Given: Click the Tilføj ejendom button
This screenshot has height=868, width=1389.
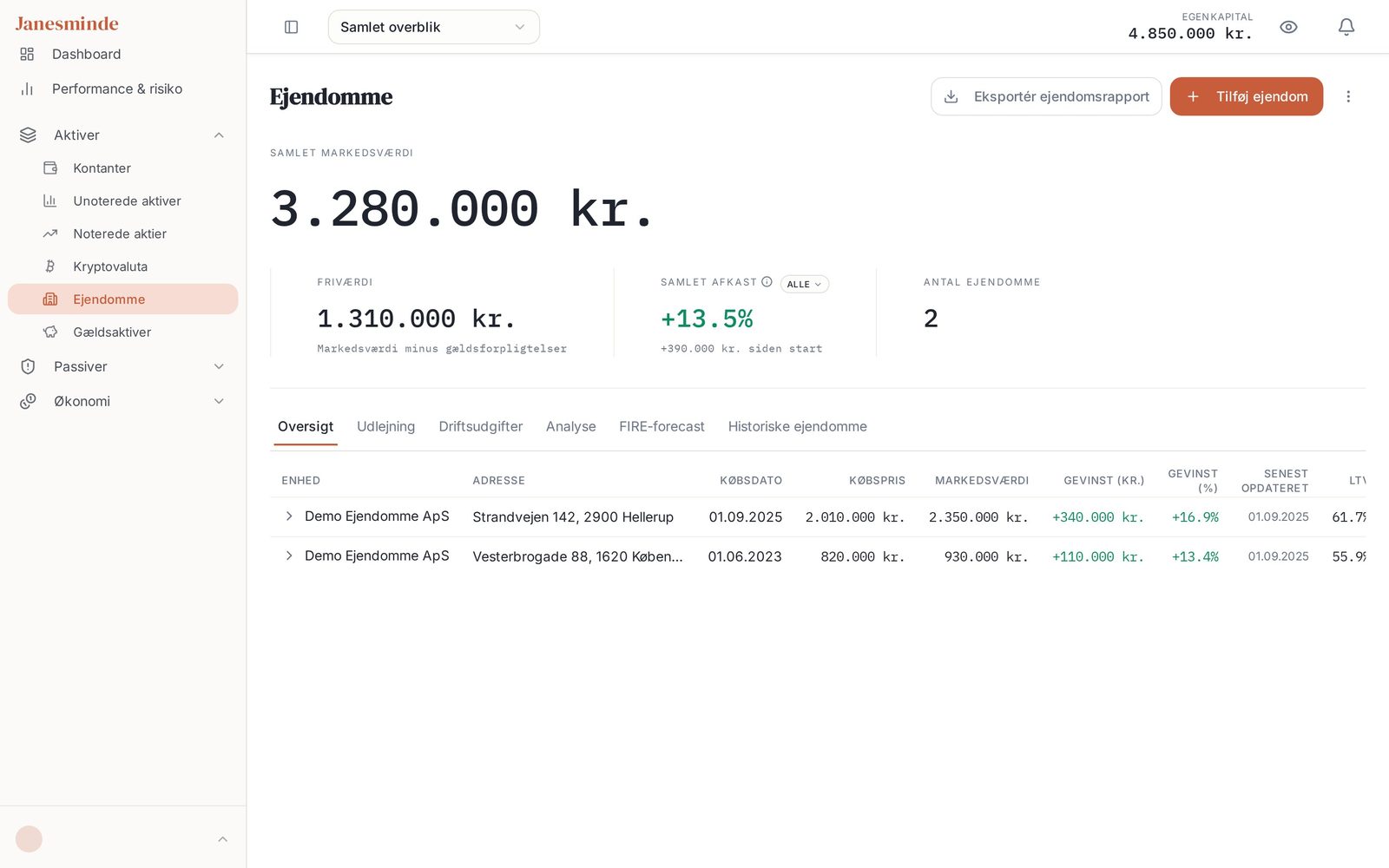Looking at the screenshot, I should [1246, 96].
